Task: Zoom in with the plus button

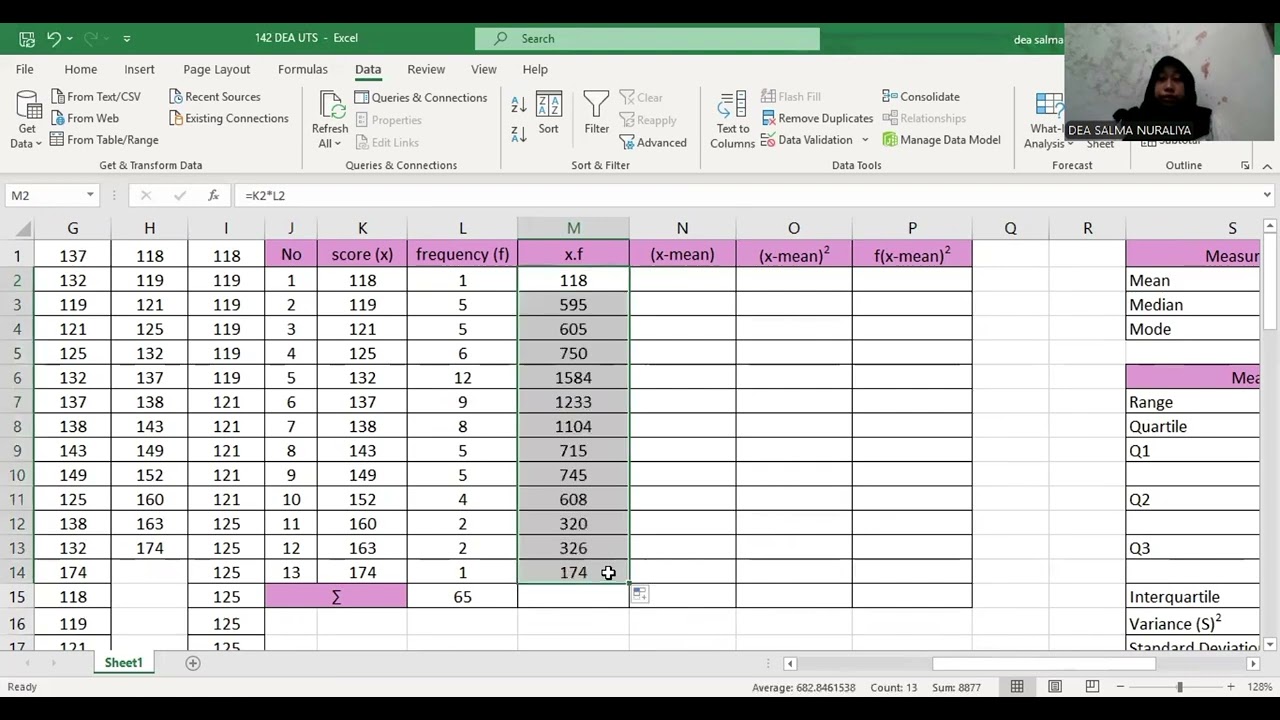Action: point(1231,687)
